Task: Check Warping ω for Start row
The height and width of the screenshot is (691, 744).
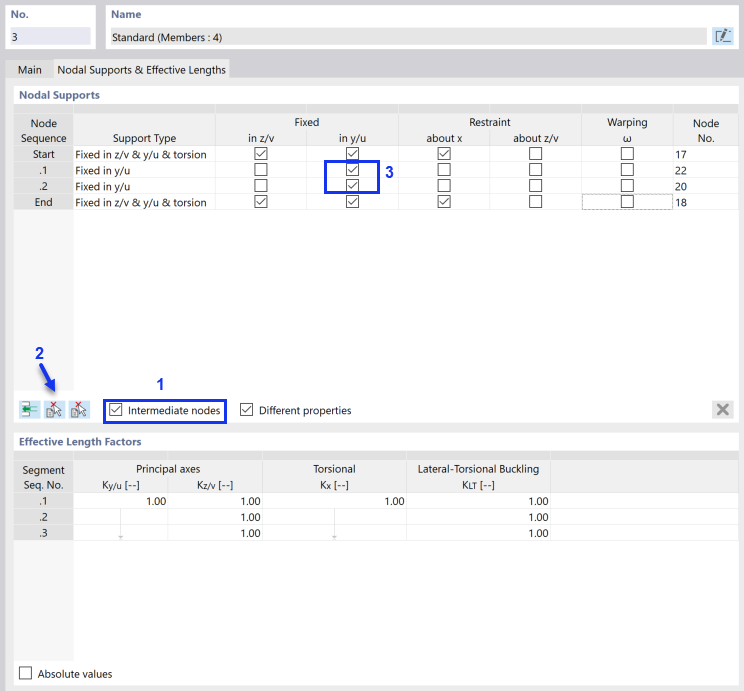Action: 627,154
